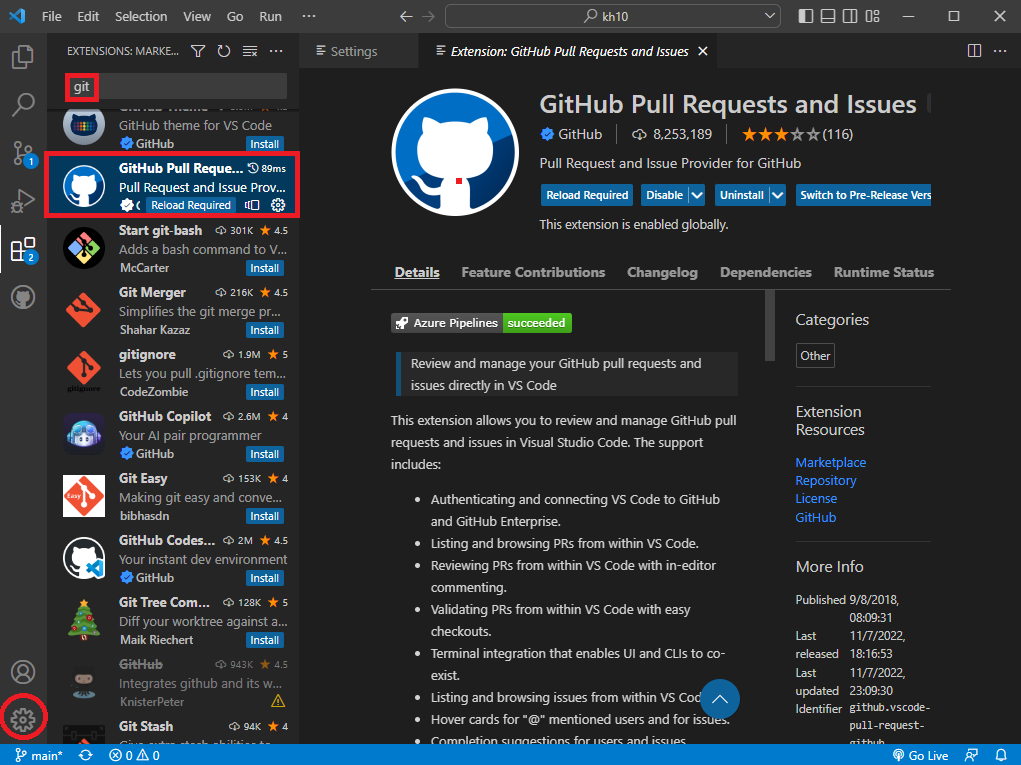1021x765 pixels.
Task: Clear extensions search results icon
Action: pos(250,51)
